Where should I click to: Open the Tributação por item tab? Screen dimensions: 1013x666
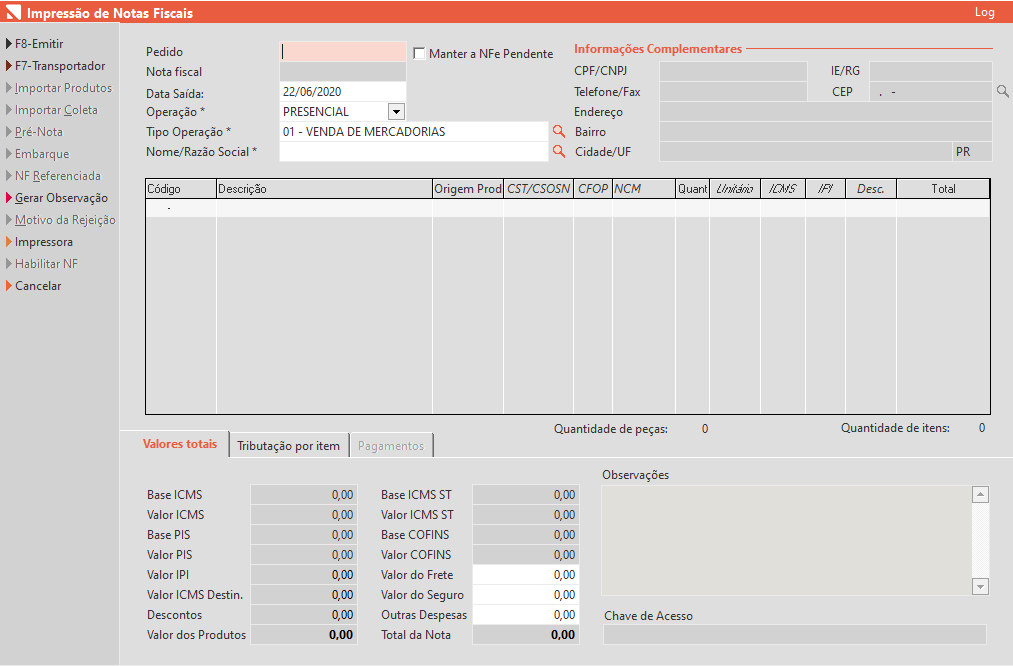pyautogui.click(x=288, y=446)
